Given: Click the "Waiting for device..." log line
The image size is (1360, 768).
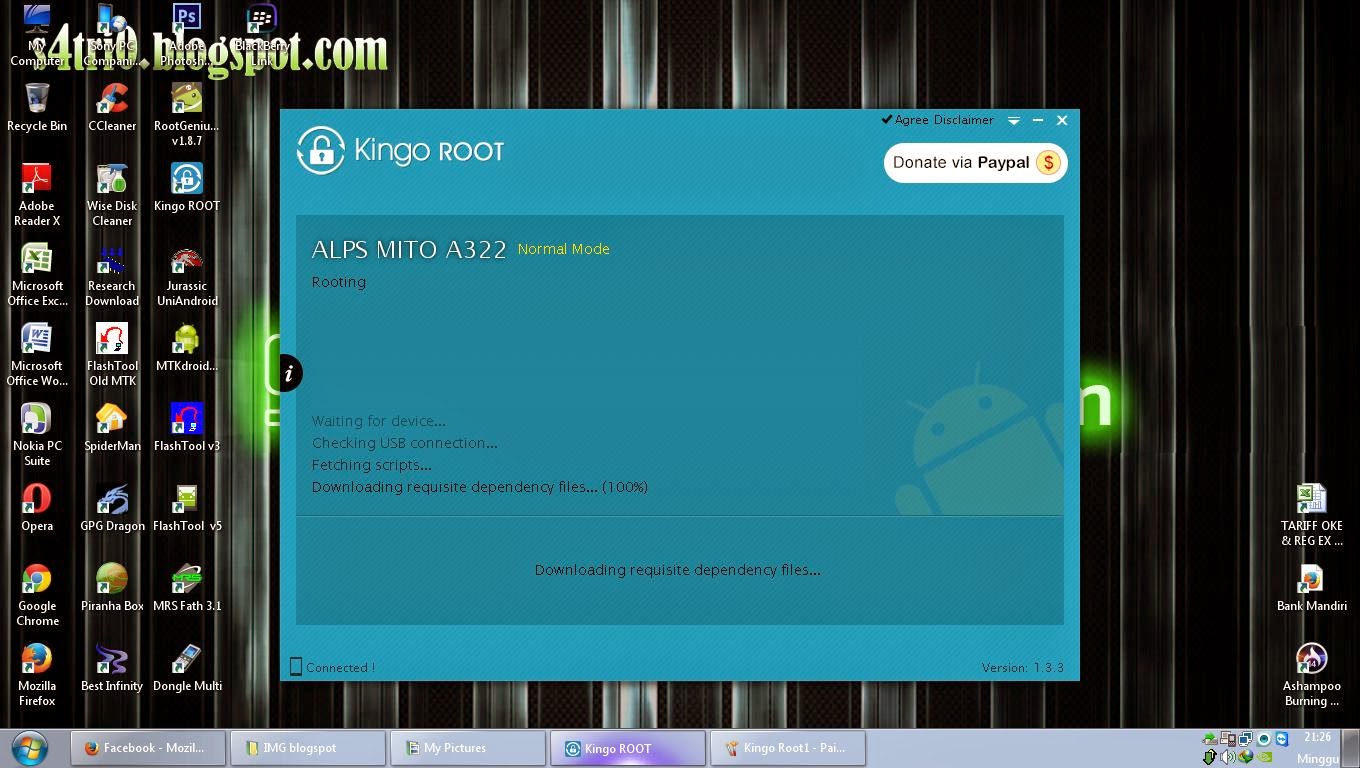Looking at the screenshot, I should pyautogui.click(x=378, y=421).
